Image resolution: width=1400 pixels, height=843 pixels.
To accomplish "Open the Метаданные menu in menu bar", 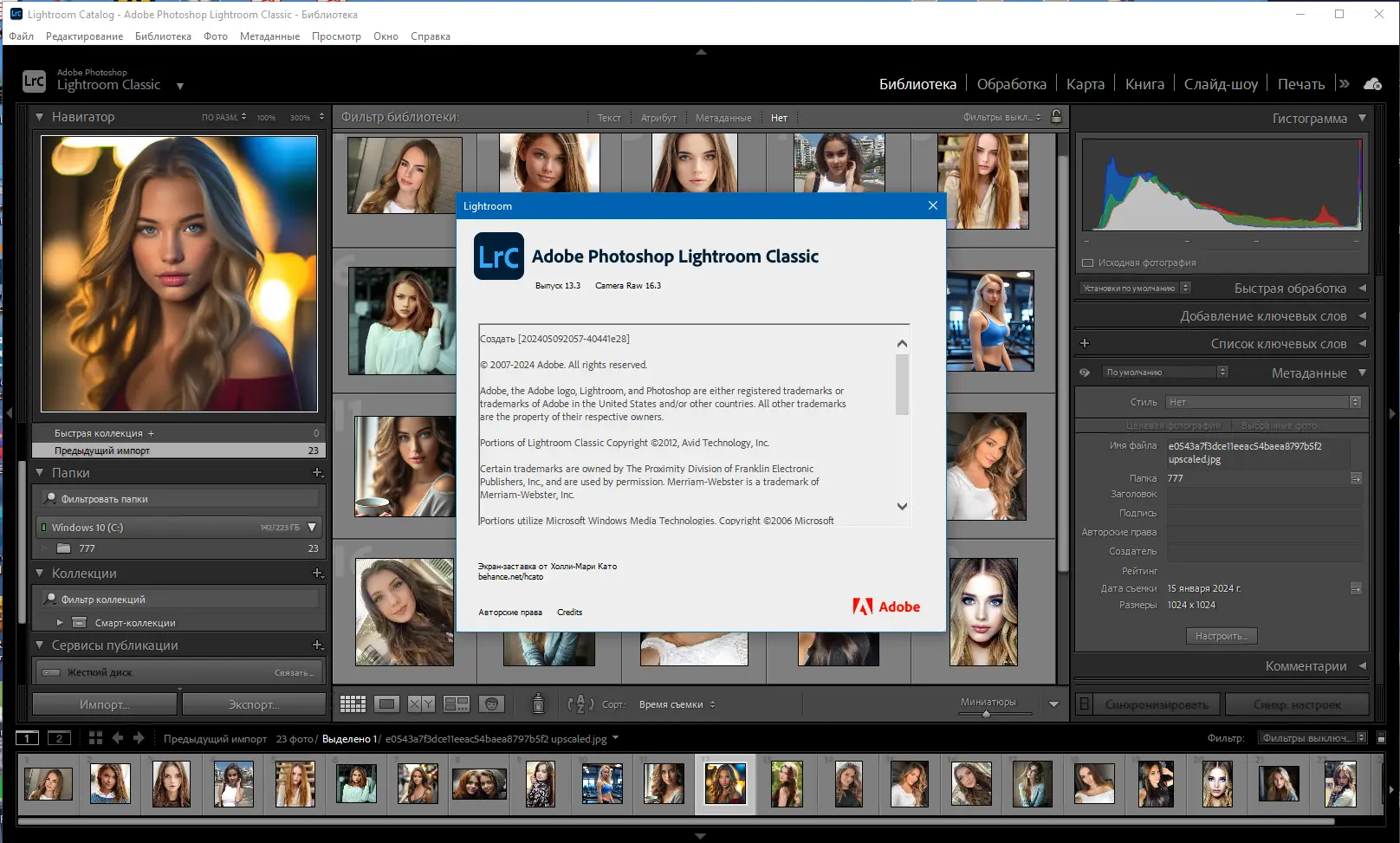I will pyautogui.click(x=269, y=36).
